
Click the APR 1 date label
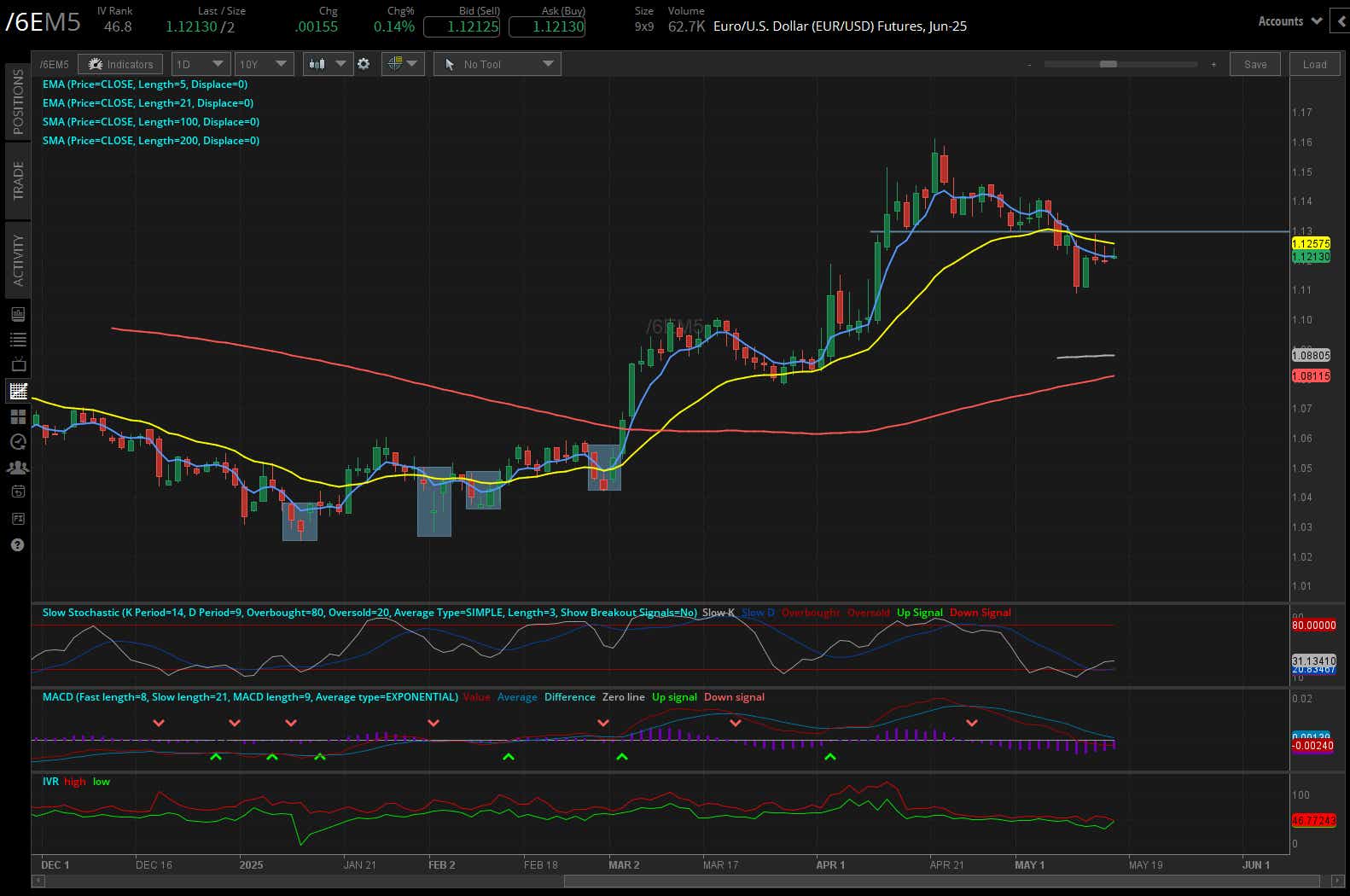coord(830,865)
